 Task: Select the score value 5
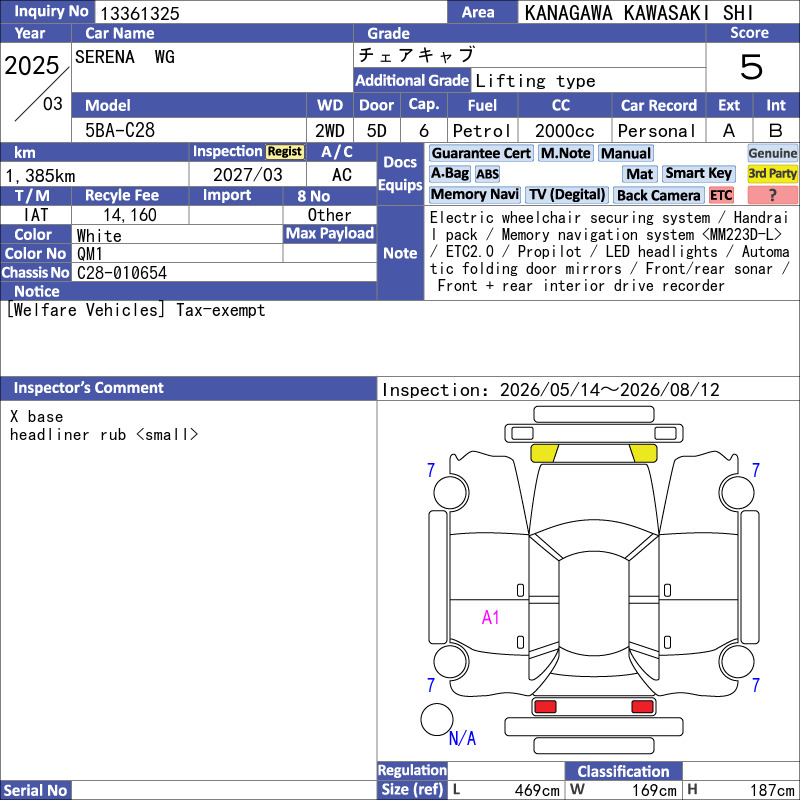pos(751,67)
